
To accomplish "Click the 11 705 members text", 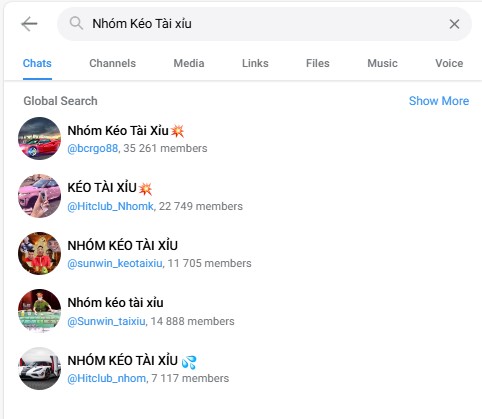I will point(209,263).
